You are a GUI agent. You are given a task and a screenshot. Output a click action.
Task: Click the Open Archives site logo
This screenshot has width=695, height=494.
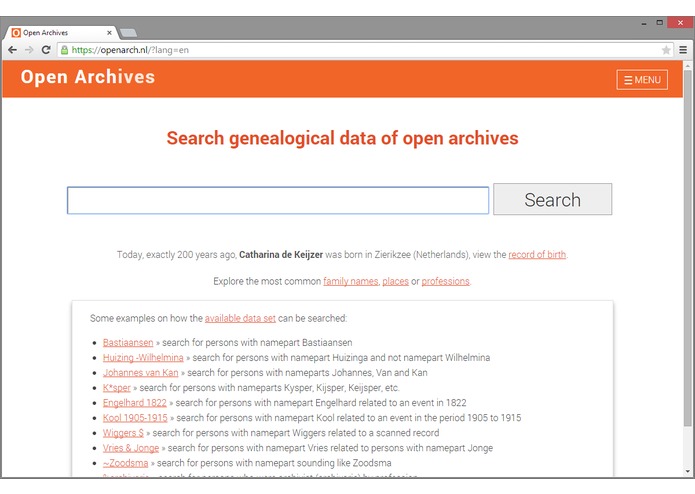pos(88,77)
